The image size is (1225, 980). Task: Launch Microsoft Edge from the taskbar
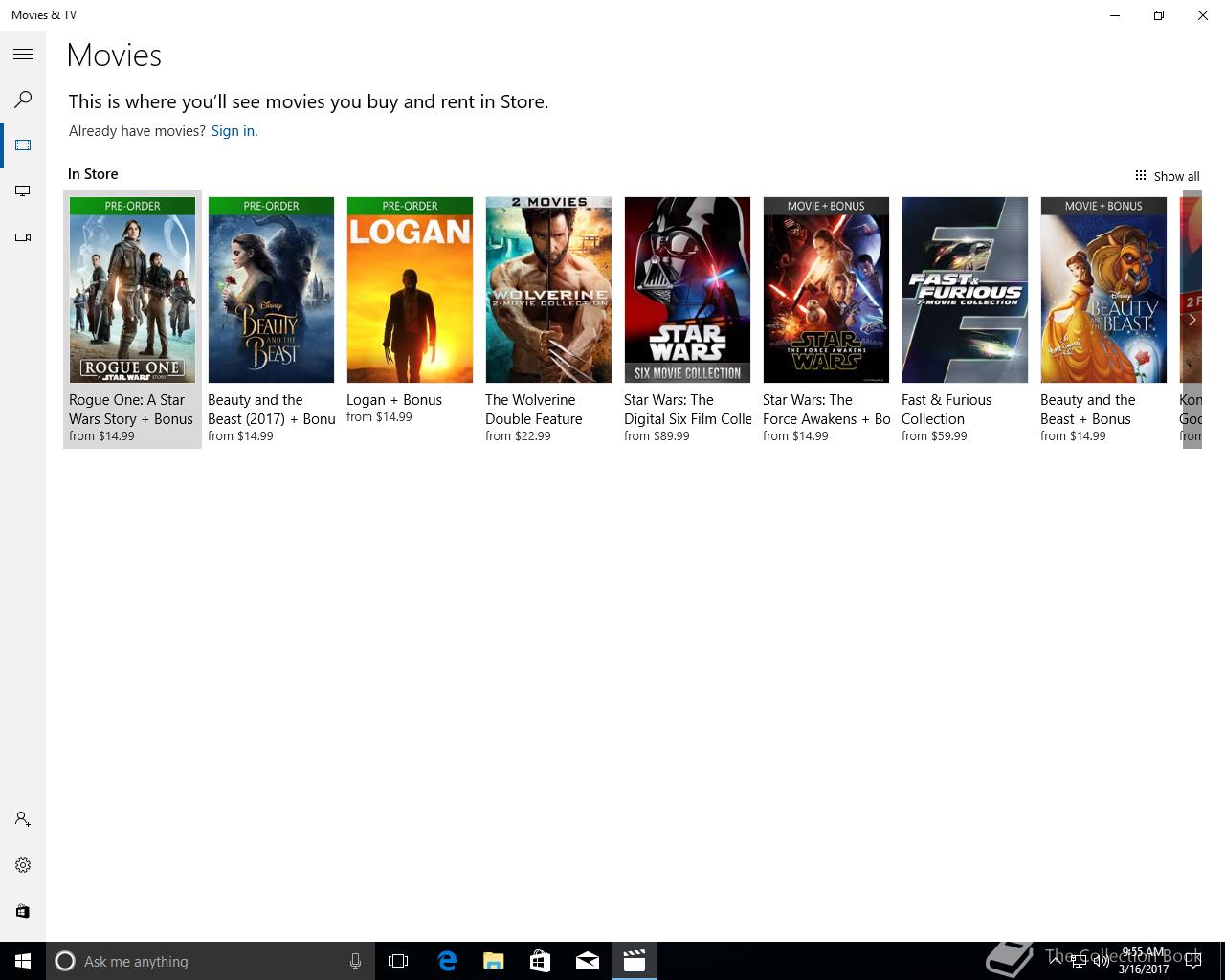(446, 961)
